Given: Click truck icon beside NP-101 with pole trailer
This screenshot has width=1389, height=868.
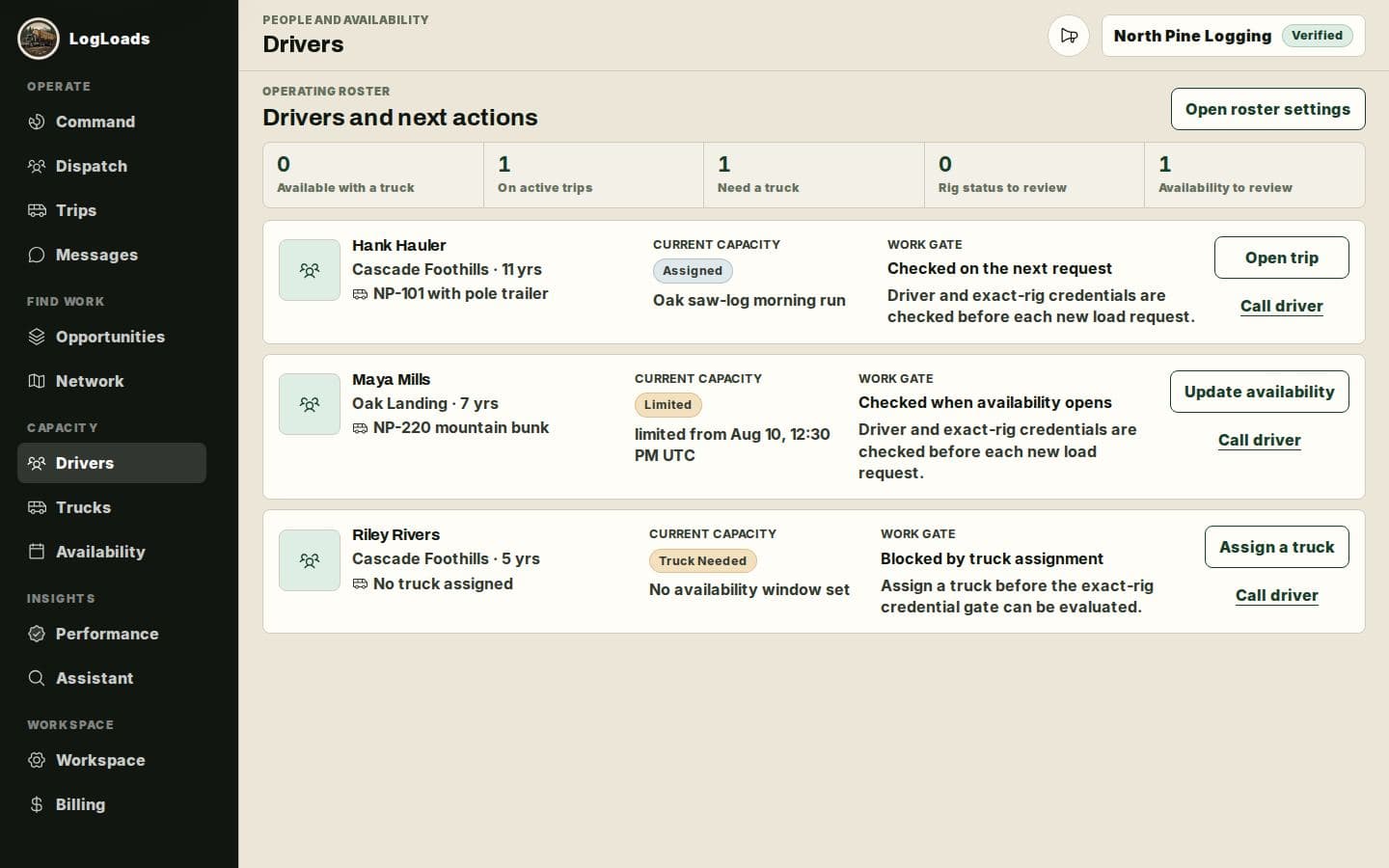Looking at the screenshot, I should [x=360, y=294].
